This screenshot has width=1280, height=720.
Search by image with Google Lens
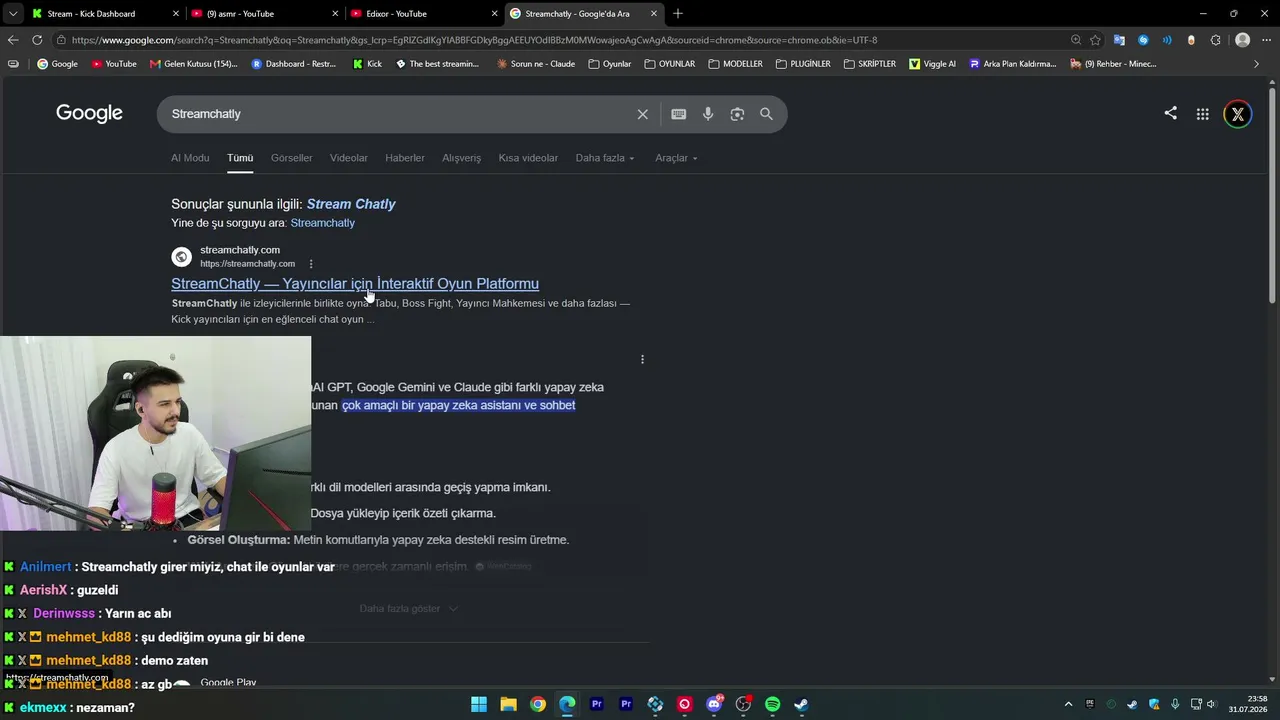737,114
